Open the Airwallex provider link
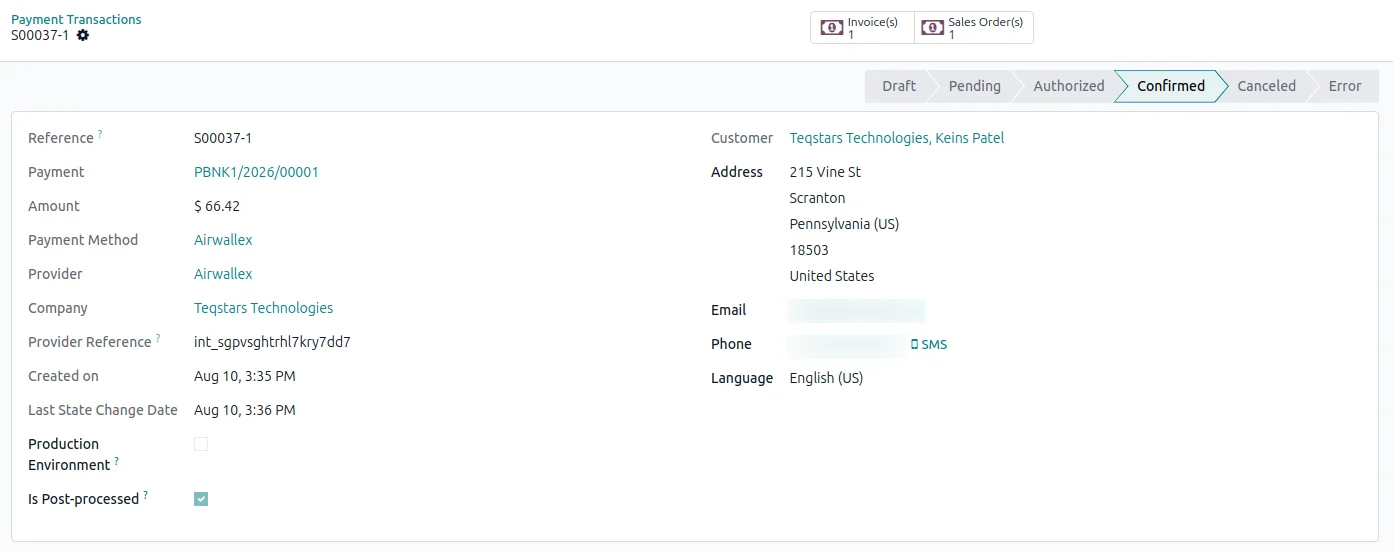1393x552 pixels. coord(223,274)
